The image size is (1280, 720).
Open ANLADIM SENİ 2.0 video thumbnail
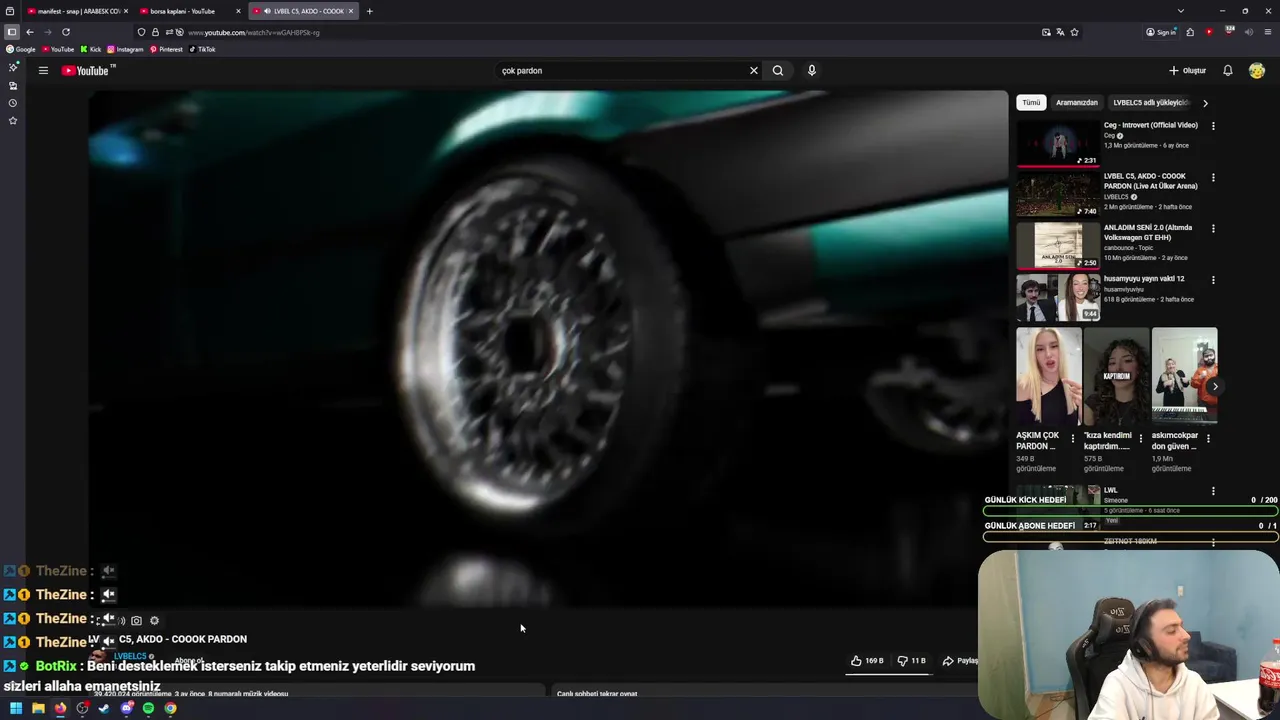pyautogui.click(x=1058, y=245)
